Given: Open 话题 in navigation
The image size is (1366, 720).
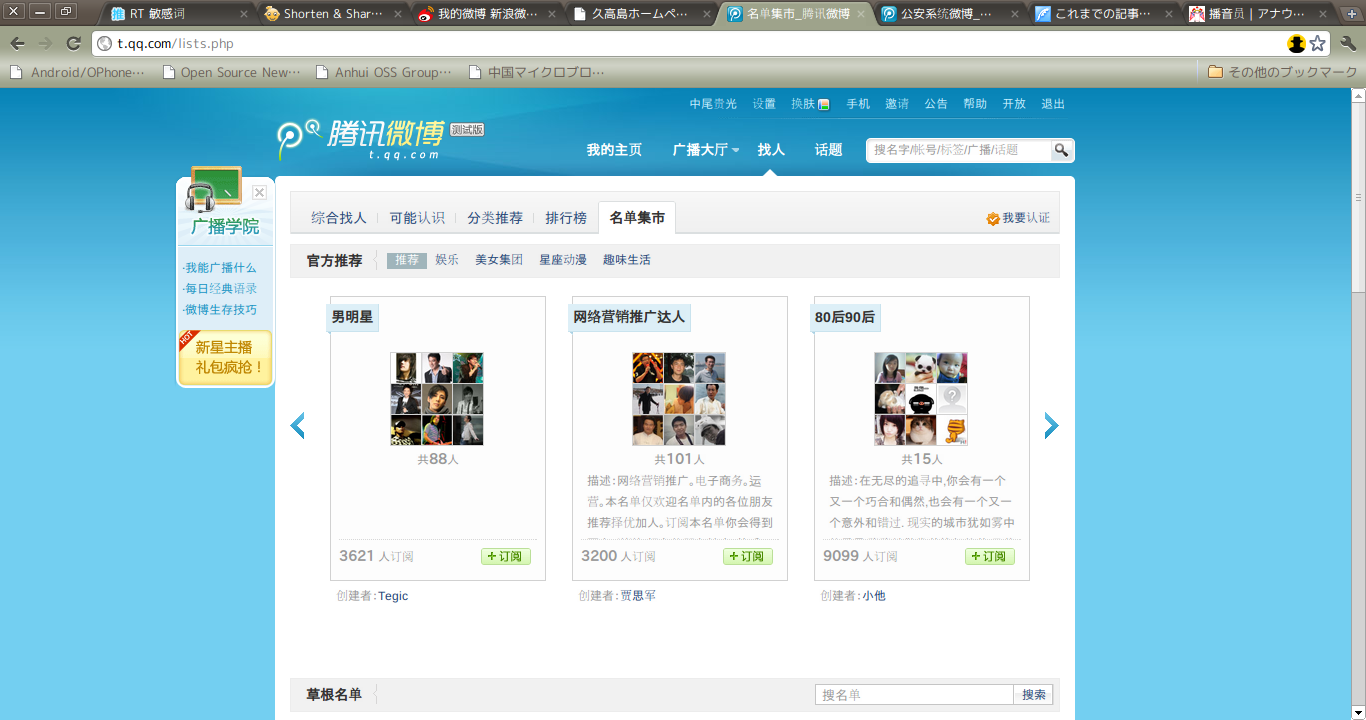Looking at the screenshot, I should pyautogui.click(x=828, y=150).
